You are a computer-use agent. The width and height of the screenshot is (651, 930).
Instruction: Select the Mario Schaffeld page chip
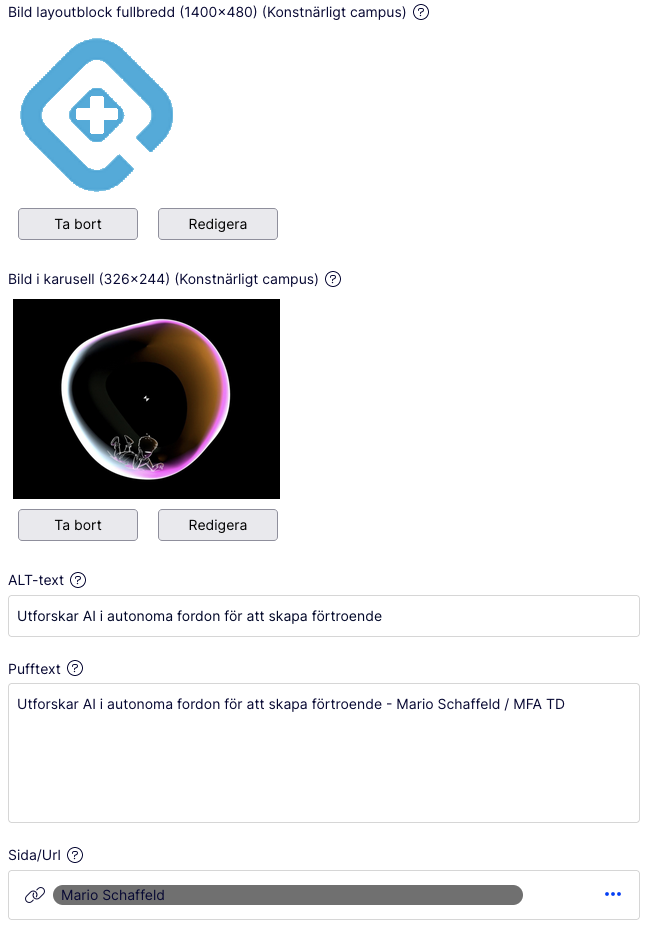(x=288, y=895)
